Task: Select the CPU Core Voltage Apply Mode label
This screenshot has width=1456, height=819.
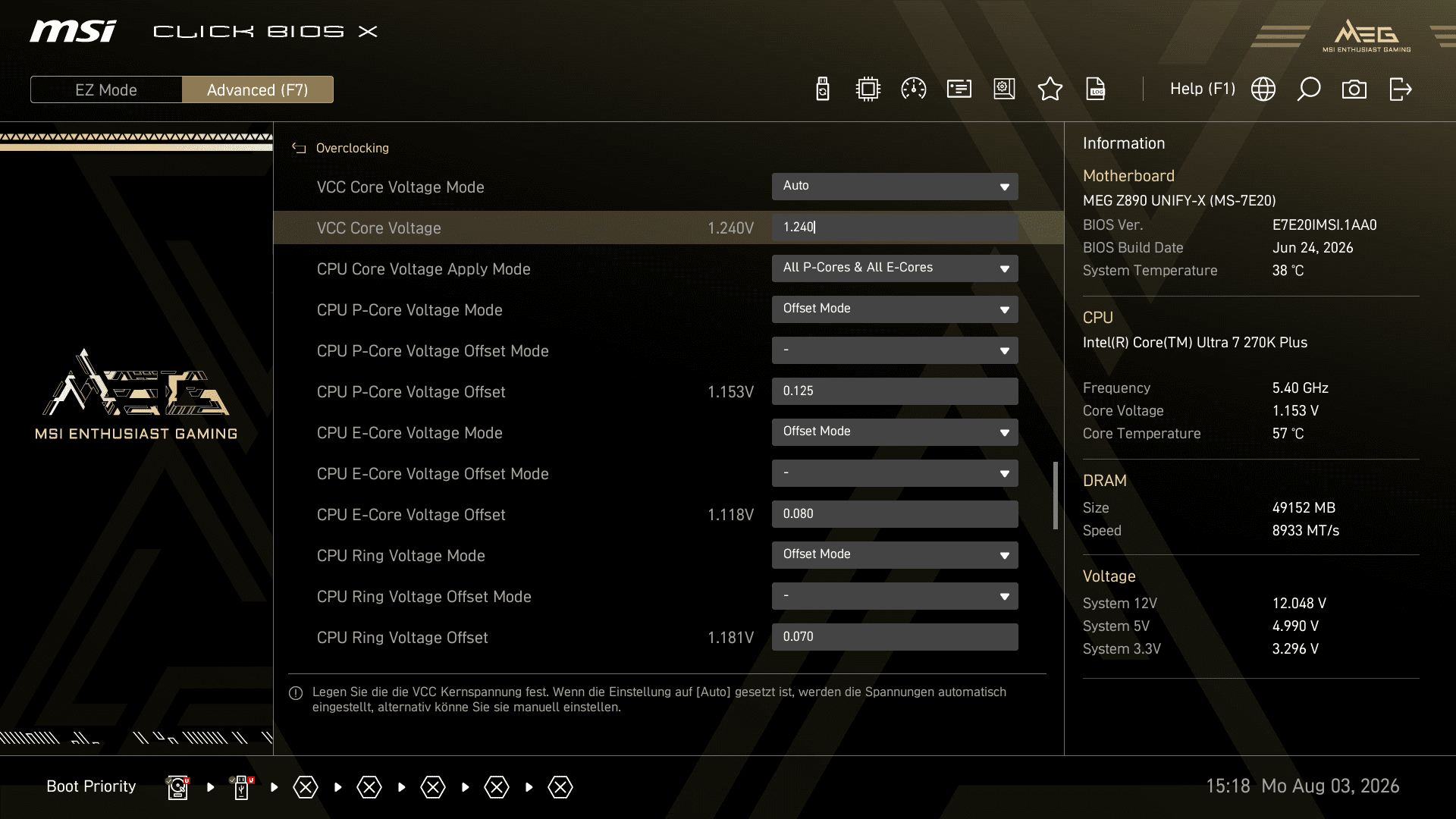Action: tap(424, 269)
